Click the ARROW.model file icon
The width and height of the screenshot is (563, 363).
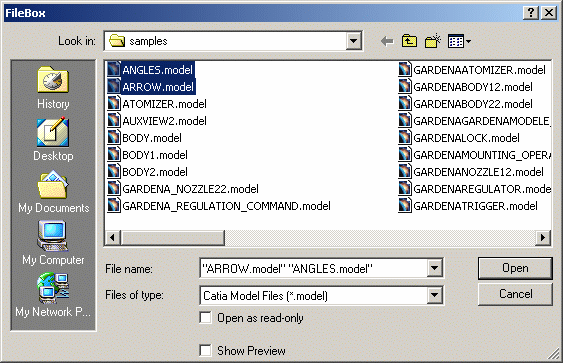113,87
